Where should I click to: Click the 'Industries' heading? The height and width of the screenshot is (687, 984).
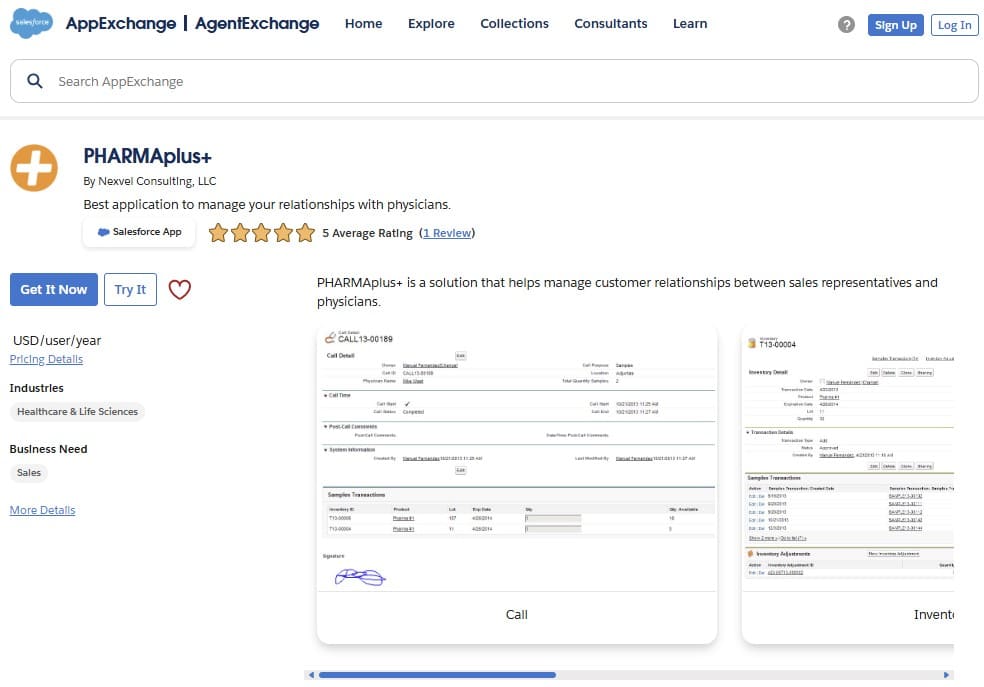pyautogui.click(x=36, y=388)
